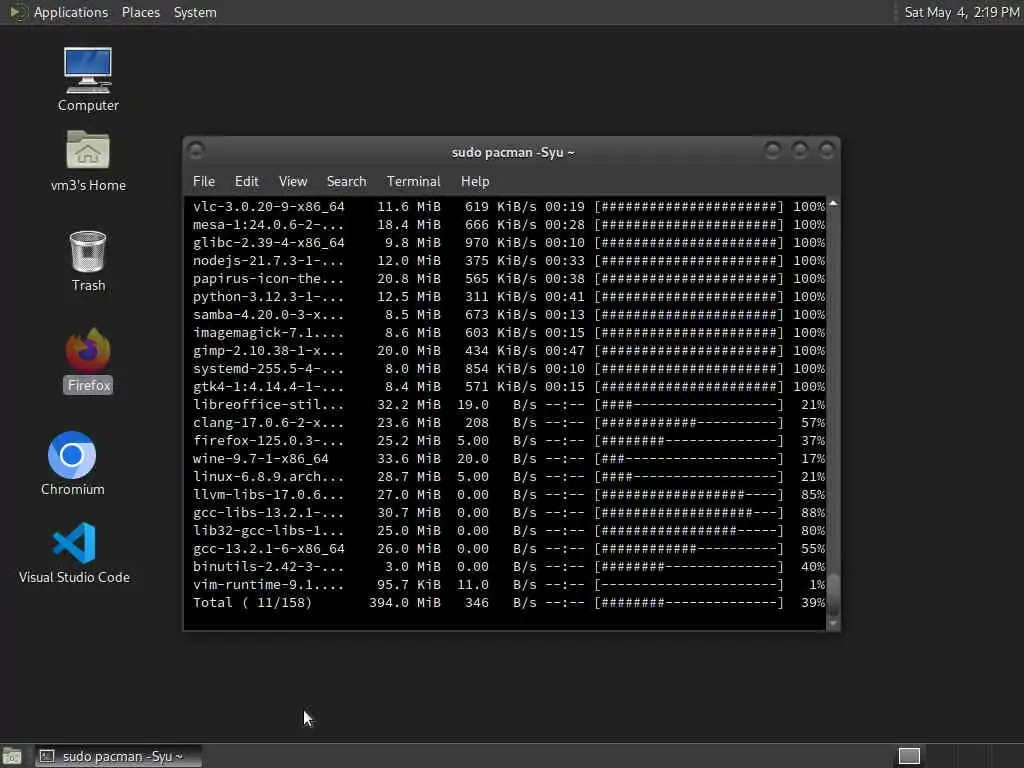Click the Applications menu logo icon
Screen dimensions: 1024x768
[x=18, y=12]
